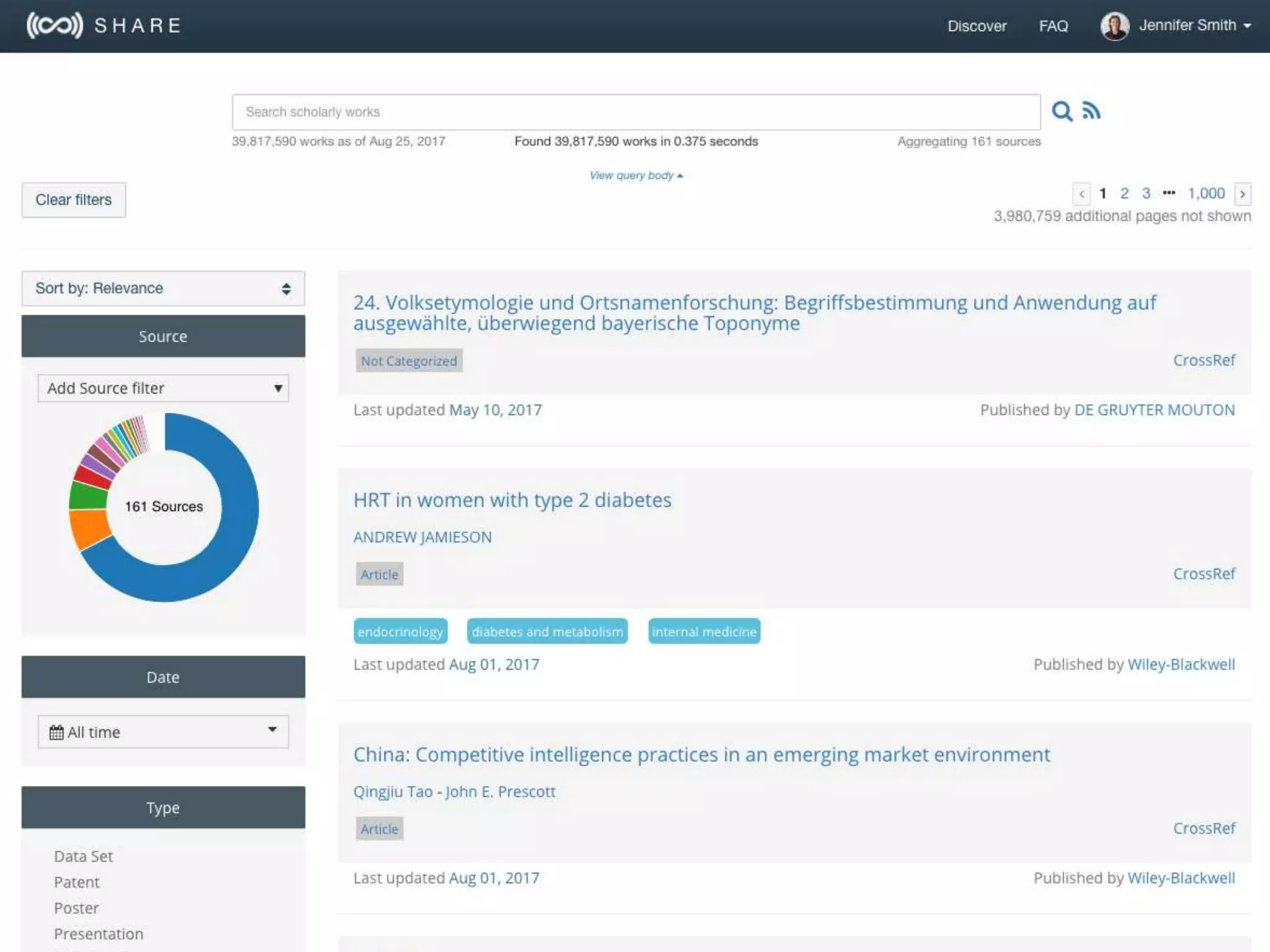The height and width of the screenshot is (952, 1270).
Task: Expand the Add Source filter dropdown
Action: tap(163, 389)
